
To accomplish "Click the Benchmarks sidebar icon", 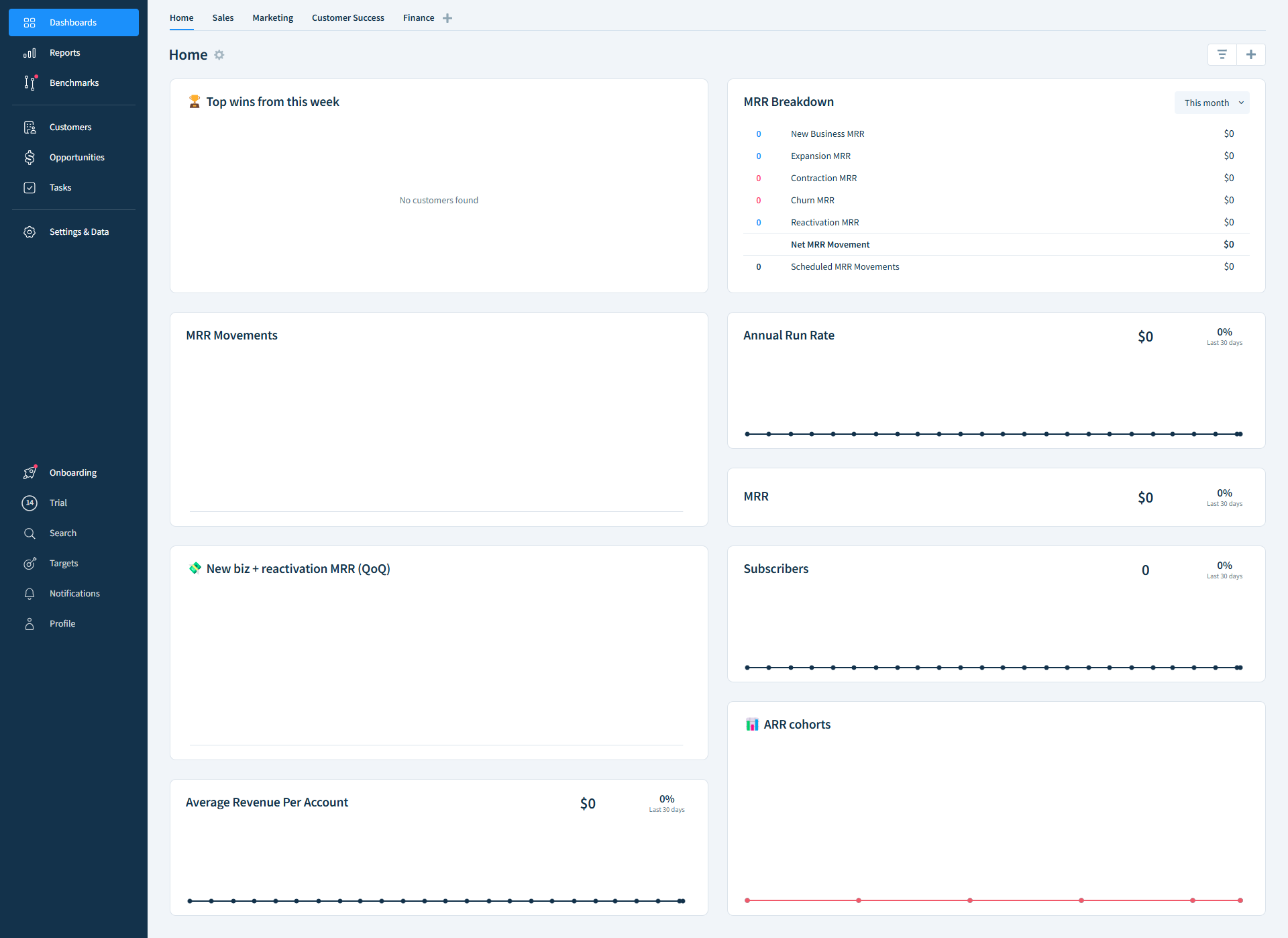I will 30,83.
